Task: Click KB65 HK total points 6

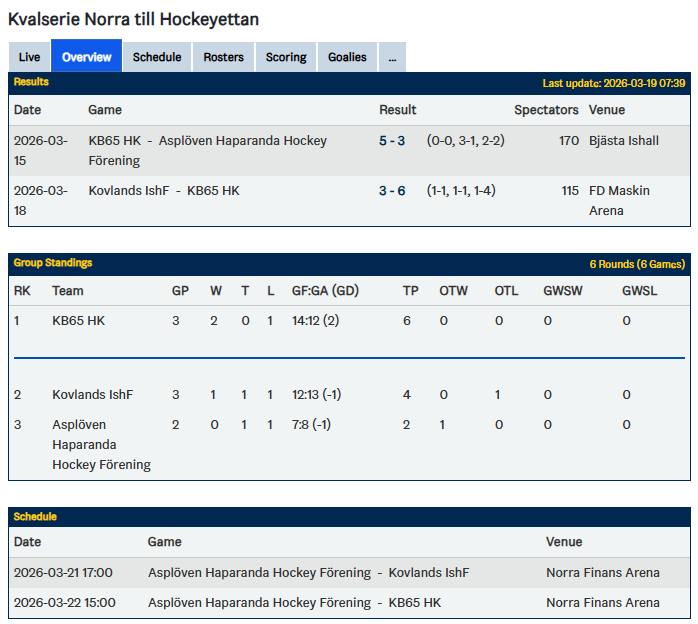Action: [406, 321]
